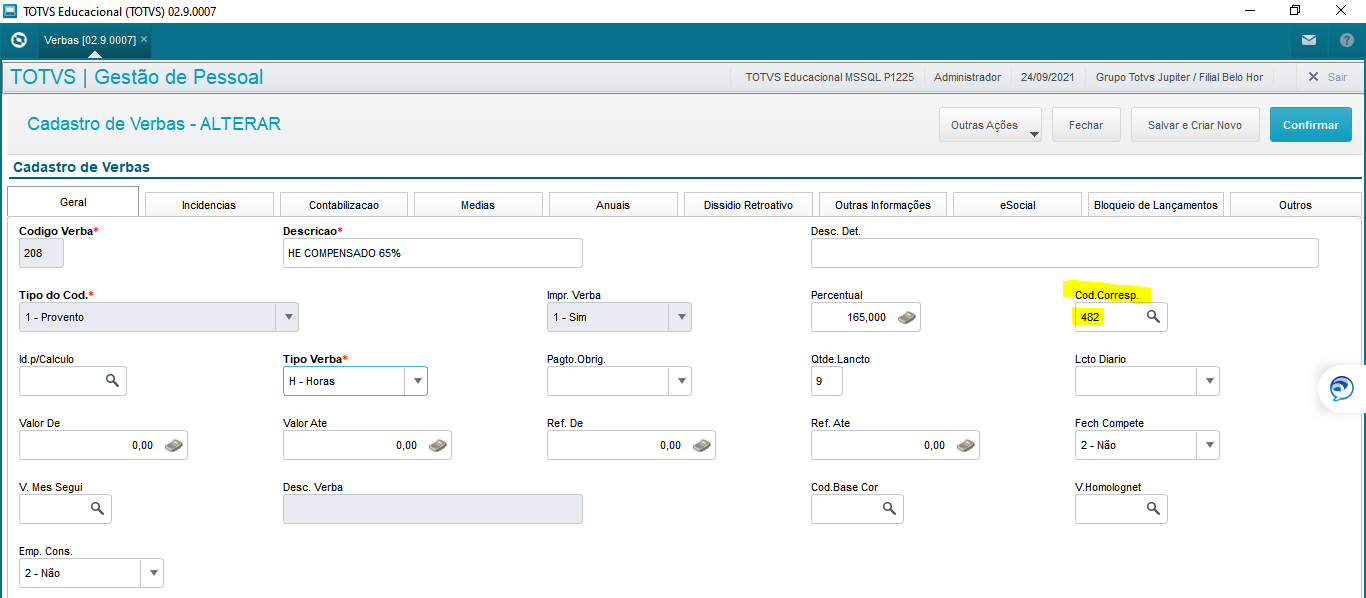Open Cod.Corresp. search magnifier
Image resolution: width=1366 pixels, height=598 pixels.
click(1153, 317)
